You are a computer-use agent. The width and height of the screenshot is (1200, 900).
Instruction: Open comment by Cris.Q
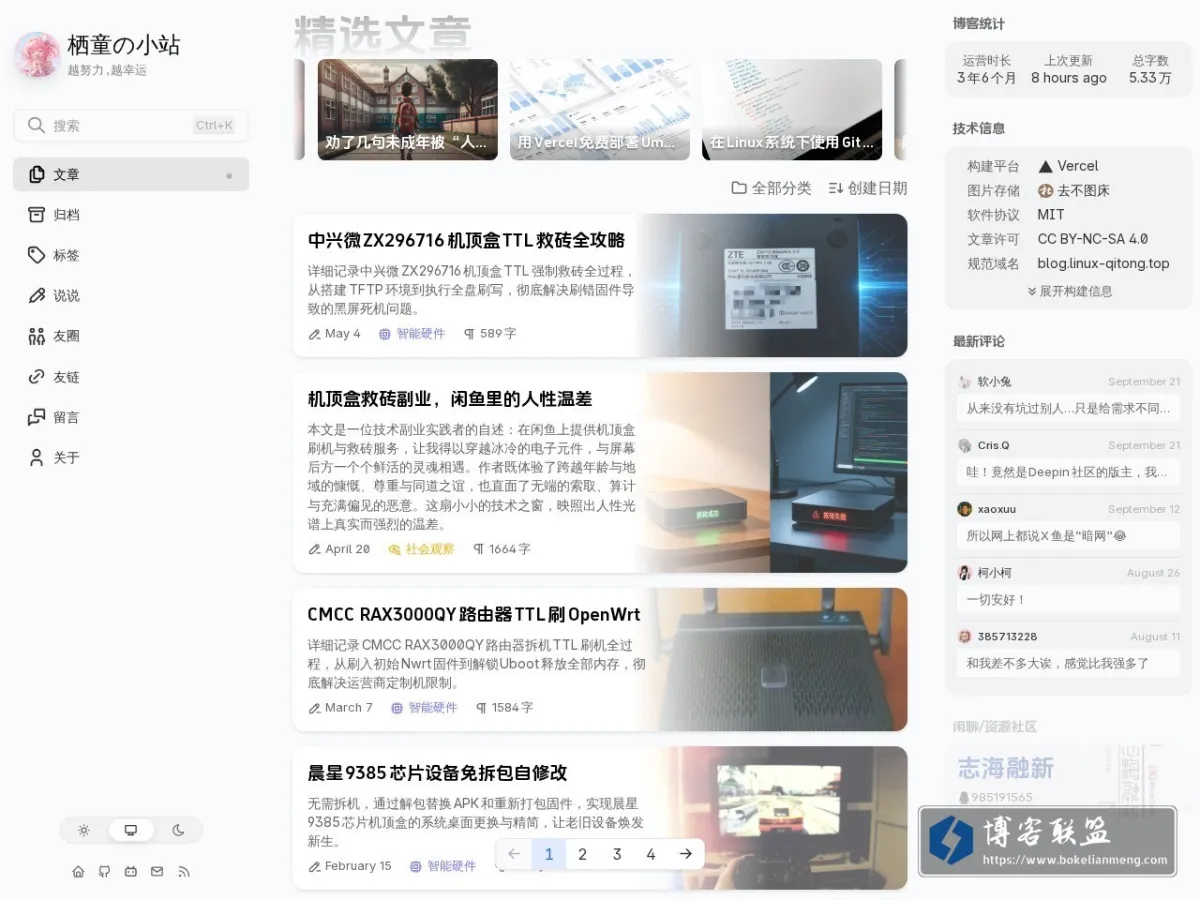[1068, 461]
